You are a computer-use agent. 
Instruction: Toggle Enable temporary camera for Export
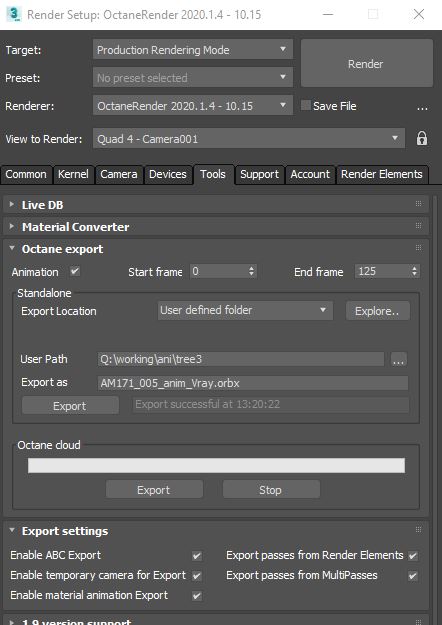(197, 576)
